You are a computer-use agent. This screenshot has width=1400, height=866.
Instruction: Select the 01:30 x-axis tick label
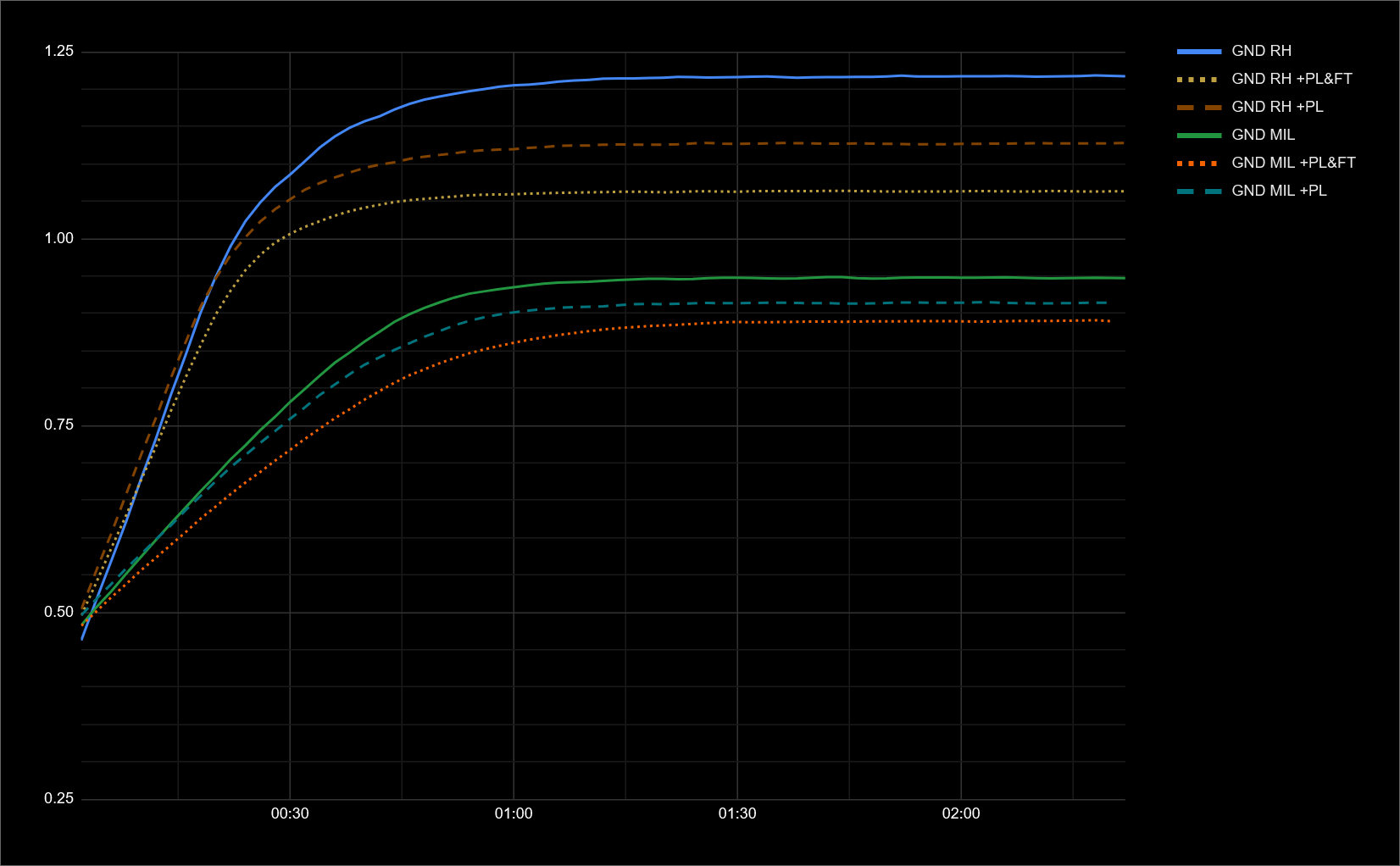click(737, 813)
